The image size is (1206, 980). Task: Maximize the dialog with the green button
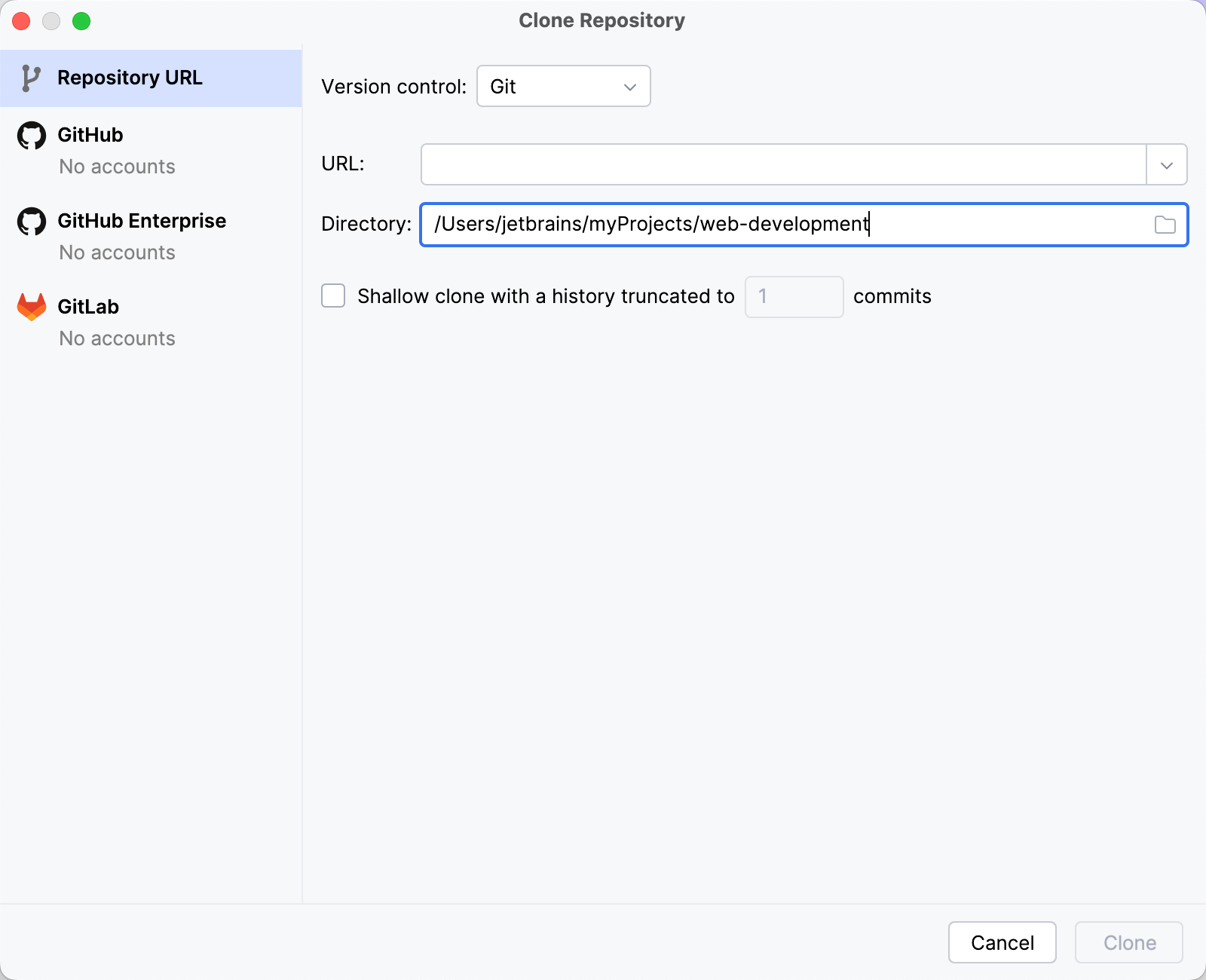coord(81,21)
